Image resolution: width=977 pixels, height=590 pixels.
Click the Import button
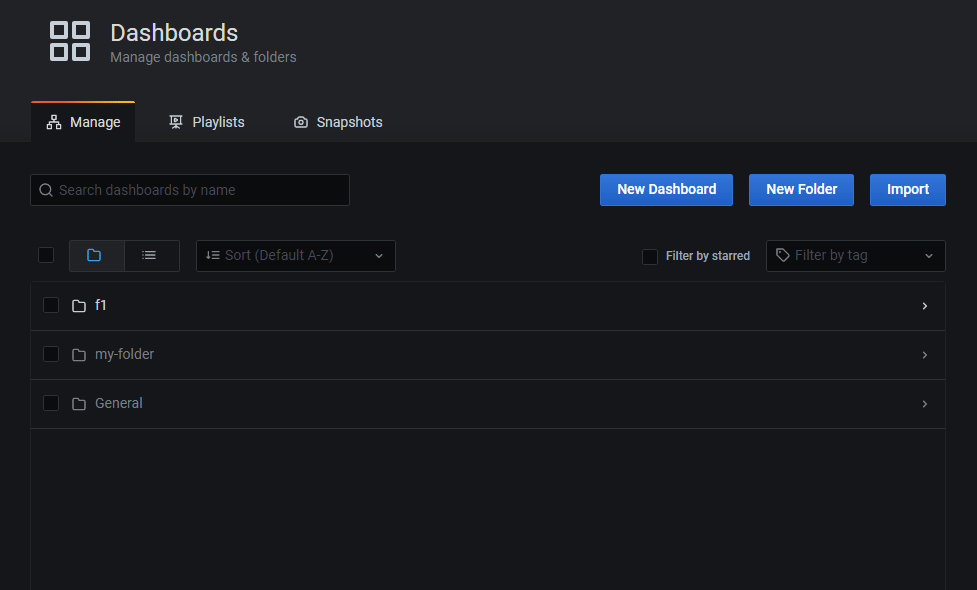pyautogui.click(x=907, y=189)
